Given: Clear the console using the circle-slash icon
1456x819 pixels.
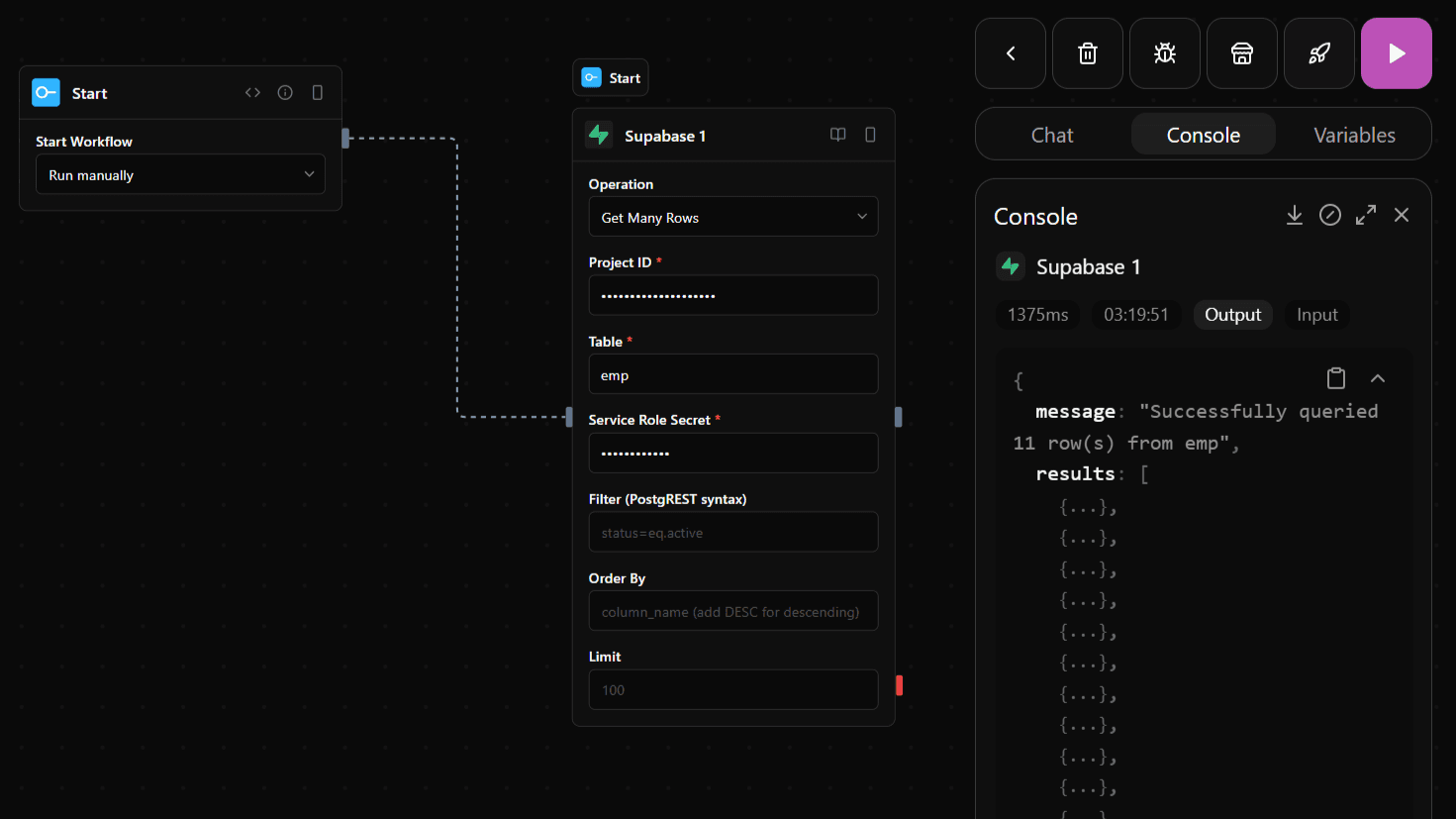Looking at the screenshot, I should click(1329, 215).
